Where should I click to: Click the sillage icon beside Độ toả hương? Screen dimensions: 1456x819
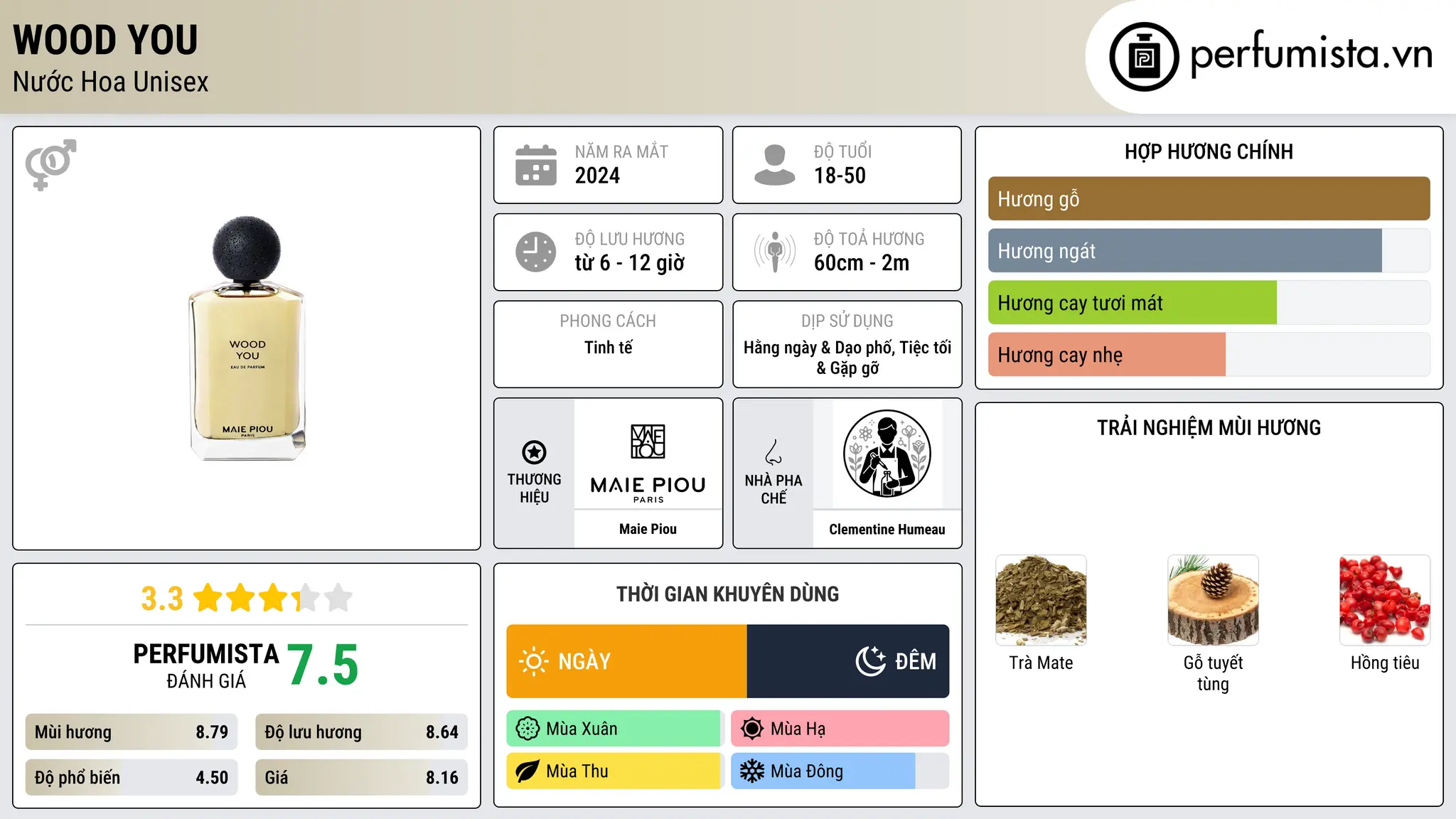coord(774,252)
